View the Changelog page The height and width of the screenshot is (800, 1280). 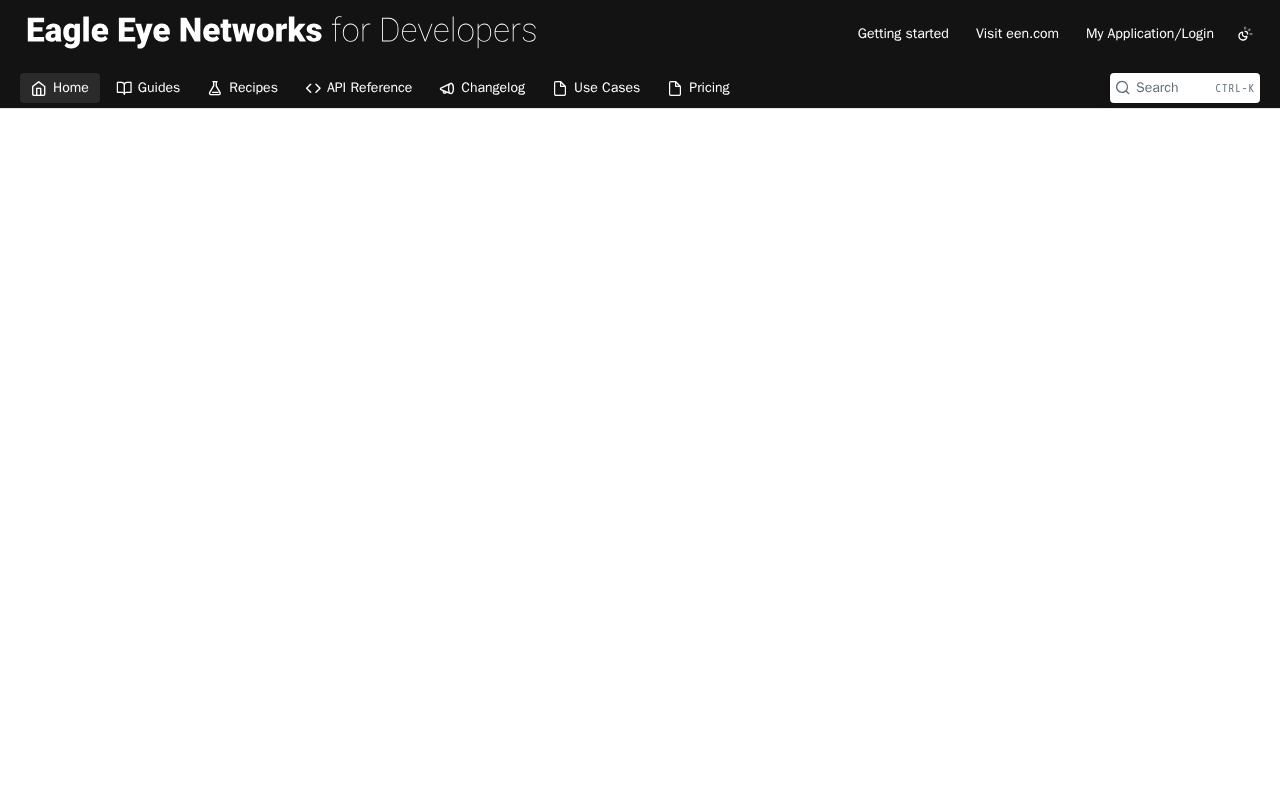point(482,88)
